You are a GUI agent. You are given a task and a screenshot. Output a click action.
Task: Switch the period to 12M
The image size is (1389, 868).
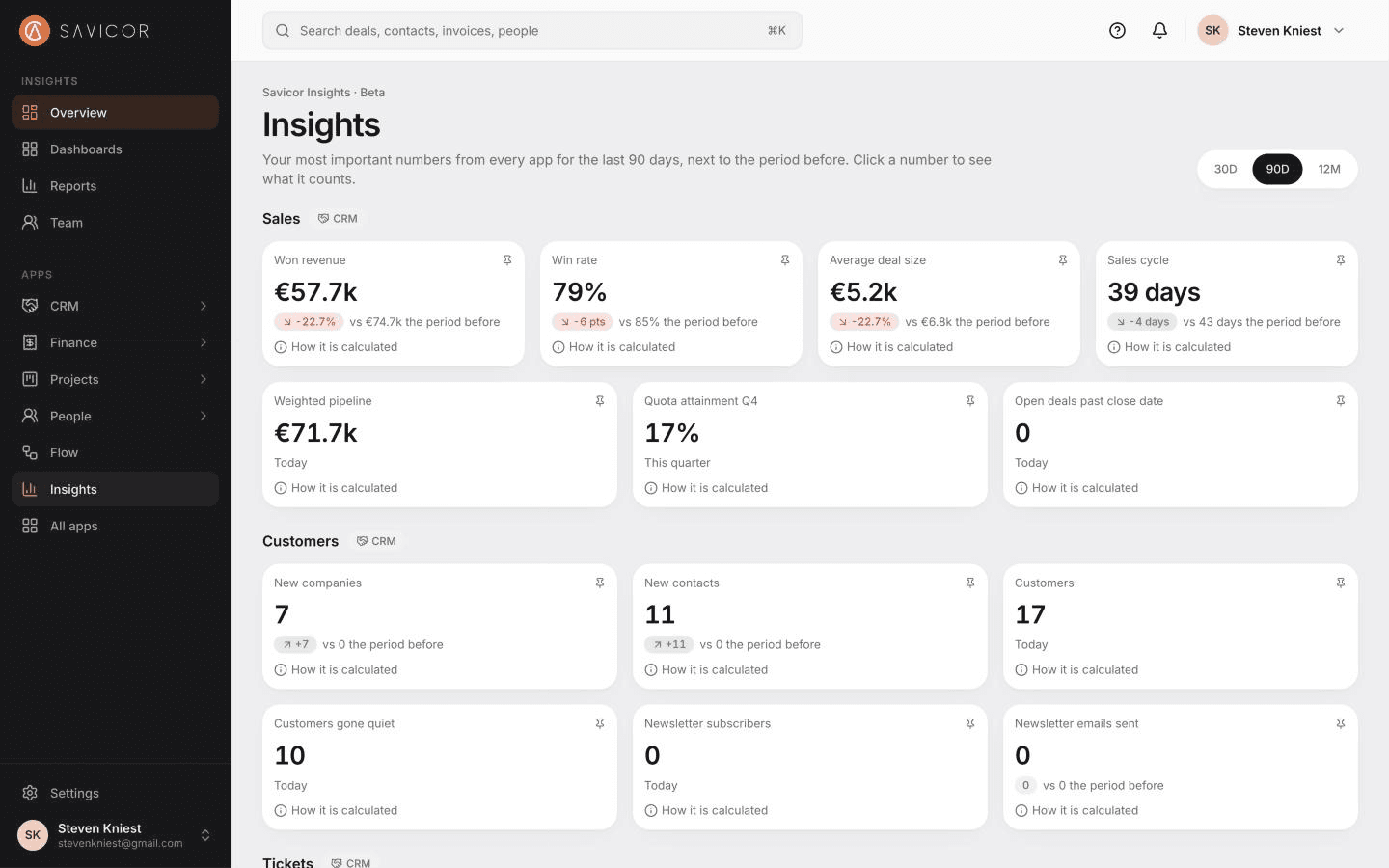click(1329, 169)
